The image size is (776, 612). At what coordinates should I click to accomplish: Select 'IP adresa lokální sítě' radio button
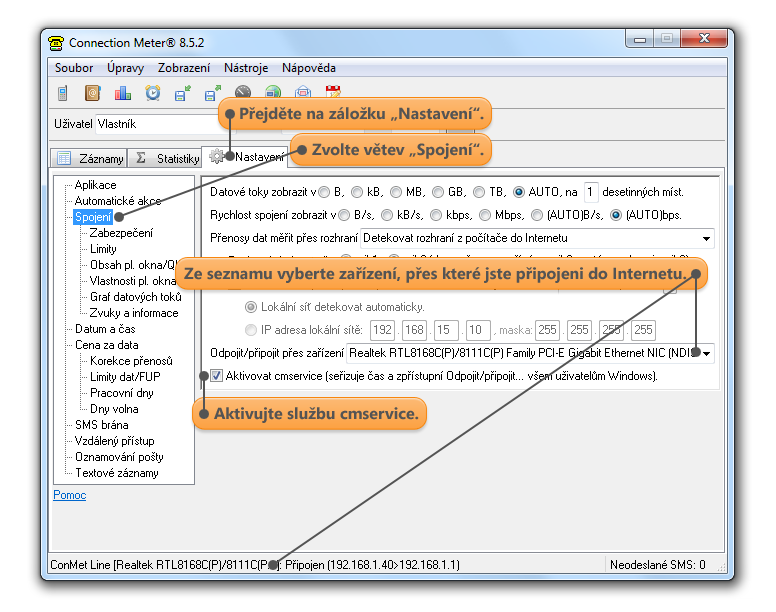[251, 330]
